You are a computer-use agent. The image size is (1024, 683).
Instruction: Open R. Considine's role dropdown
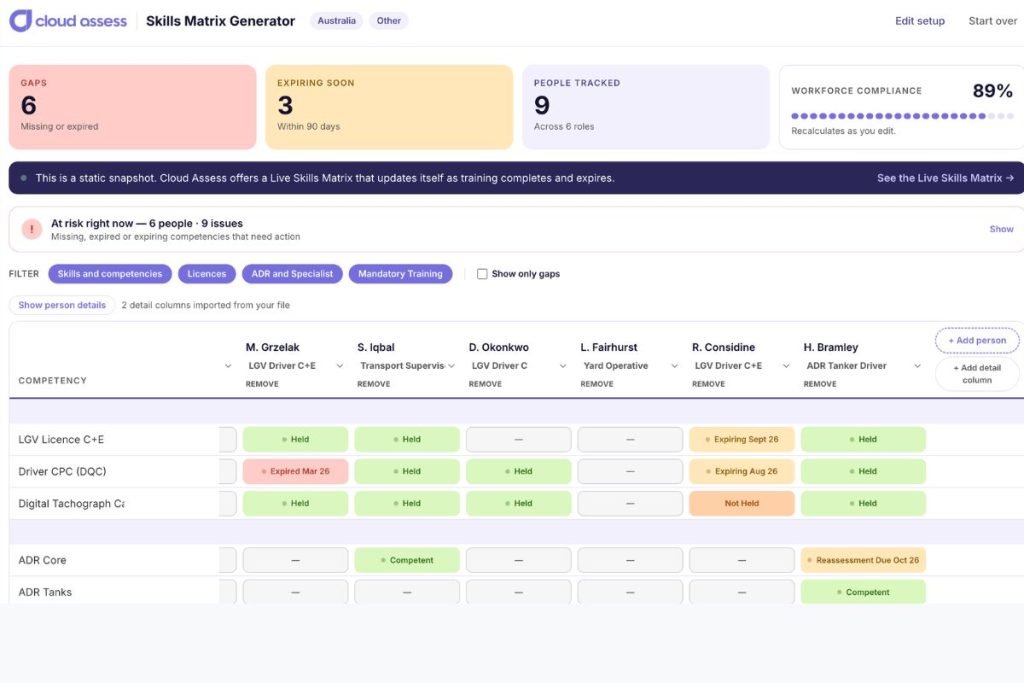(741, 366)
